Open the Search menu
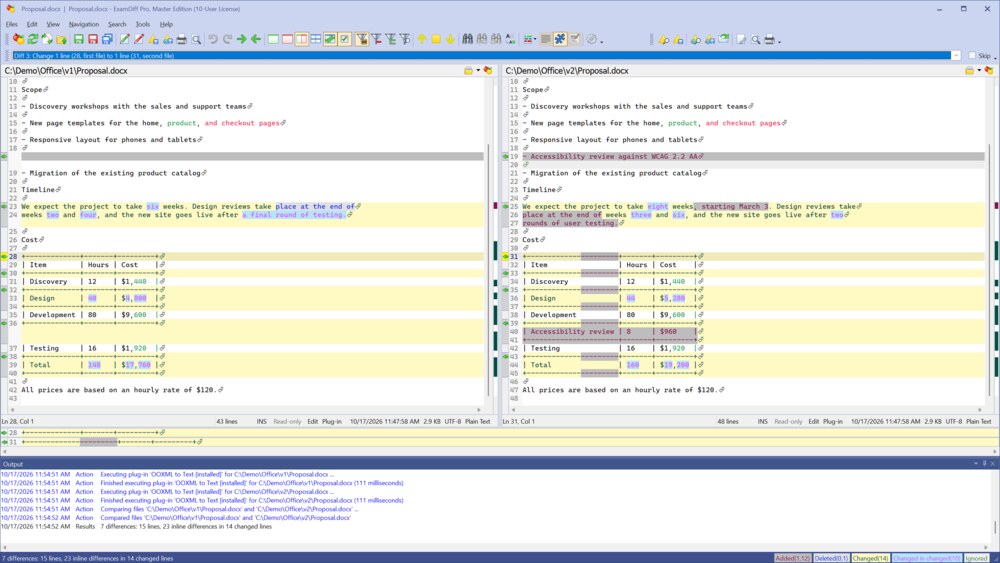This screenshot has width=1000, height=563. pos(117,24)
